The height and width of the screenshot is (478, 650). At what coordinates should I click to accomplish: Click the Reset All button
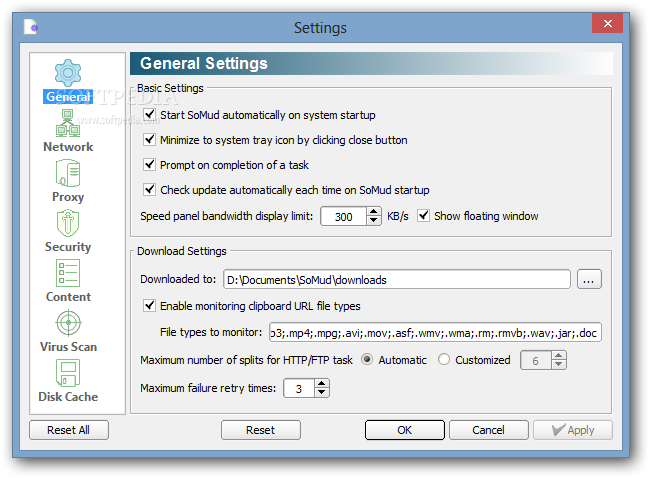click(x=69, y=430)
